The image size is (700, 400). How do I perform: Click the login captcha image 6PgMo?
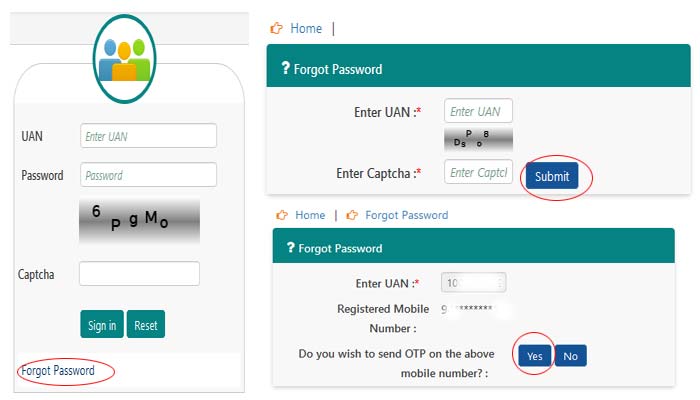click(139, 221)
